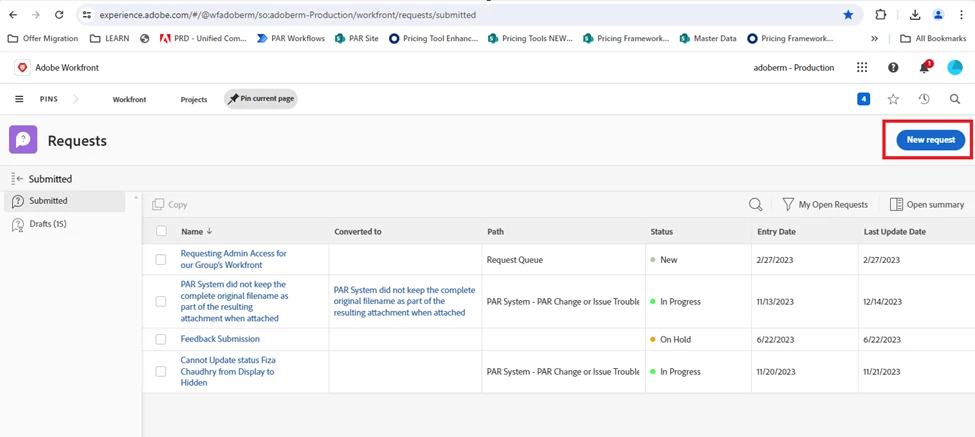Open Feedback Submission request link
Image resolution: width=975 pixels, height=437 pixels.
coord(220,339)
